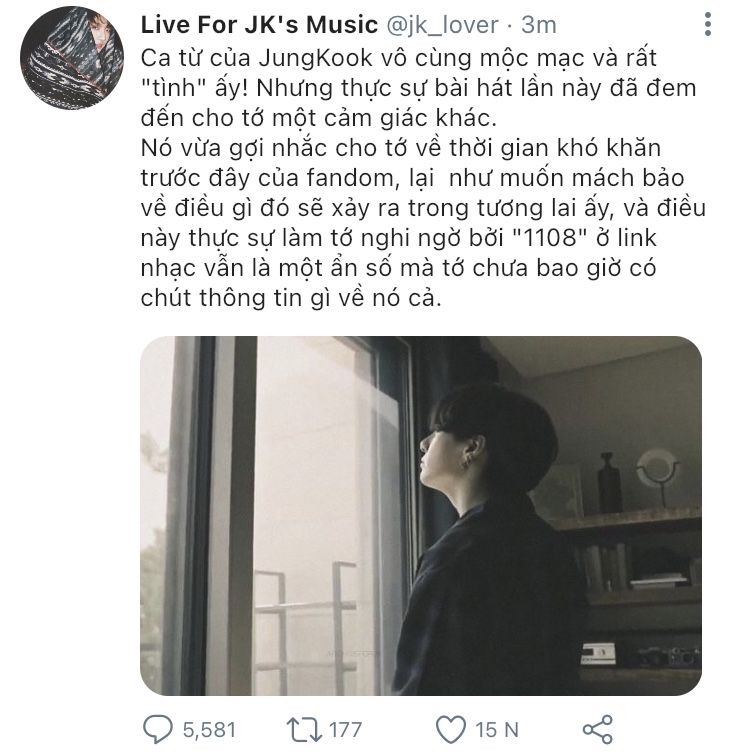750x755 pixels.
Task: Click the tweet's last line "chút thông tin gì về nó cả"
Action: coord(291,299)
